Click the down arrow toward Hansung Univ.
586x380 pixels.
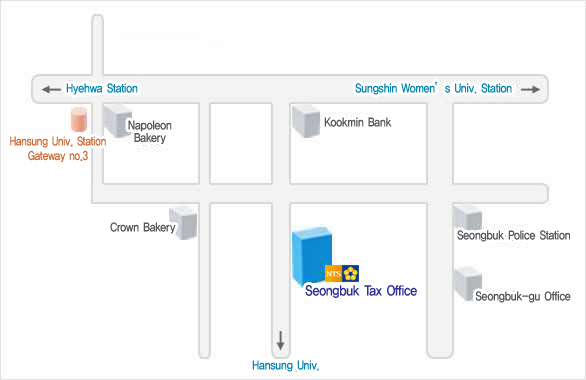[x=280, y=340]
